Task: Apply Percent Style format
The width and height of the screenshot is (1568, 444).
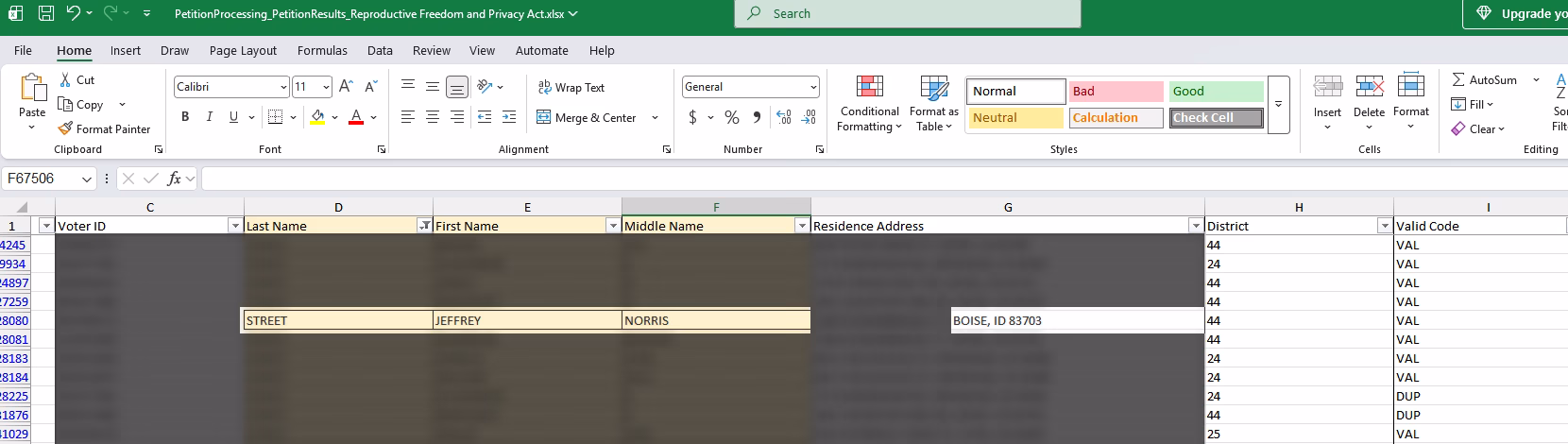Action: click(732, 117)
